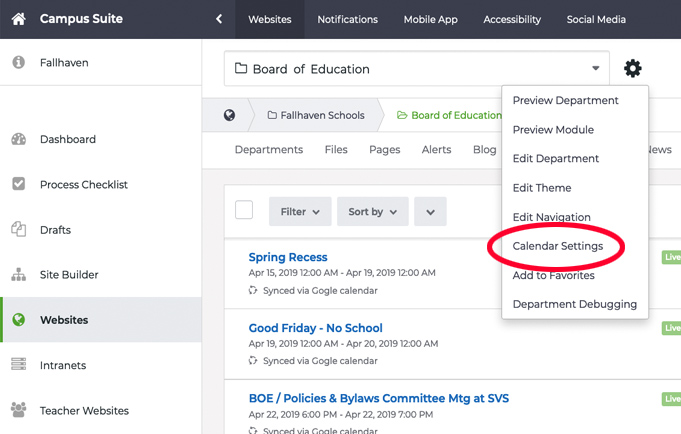Open the Sort by dropdown

pyautogui.click(x=372, y=212)
